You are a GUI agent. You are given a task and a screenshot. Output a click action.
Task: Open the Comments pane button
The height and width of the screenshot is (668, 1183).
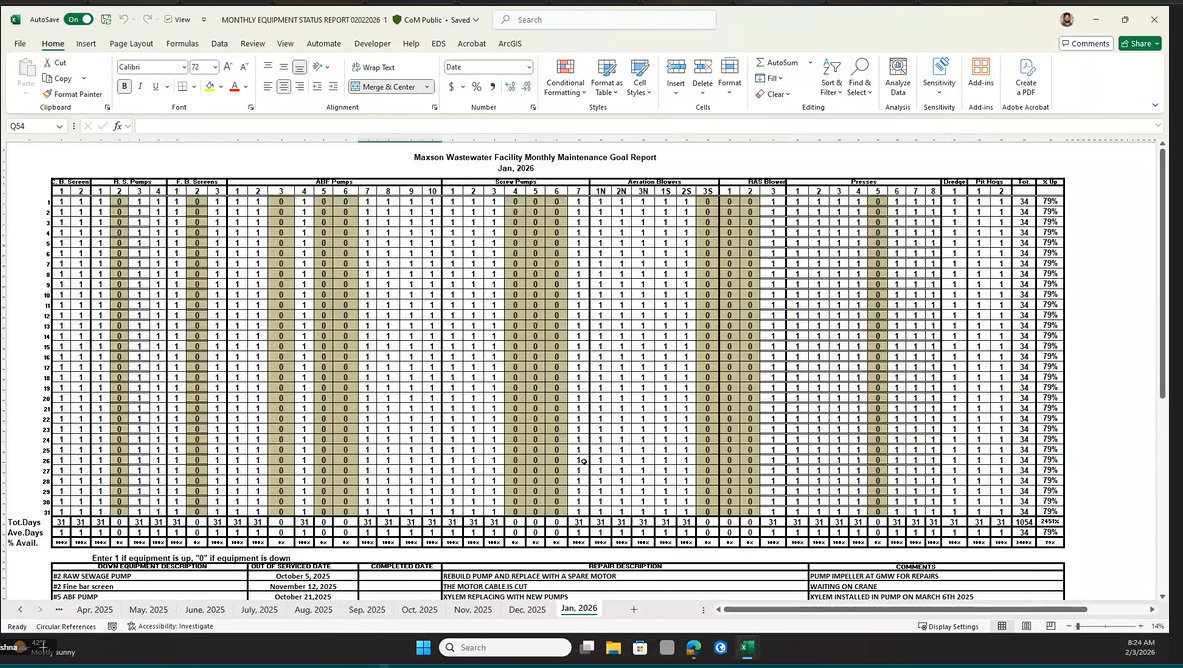(x=1085, y=44)
